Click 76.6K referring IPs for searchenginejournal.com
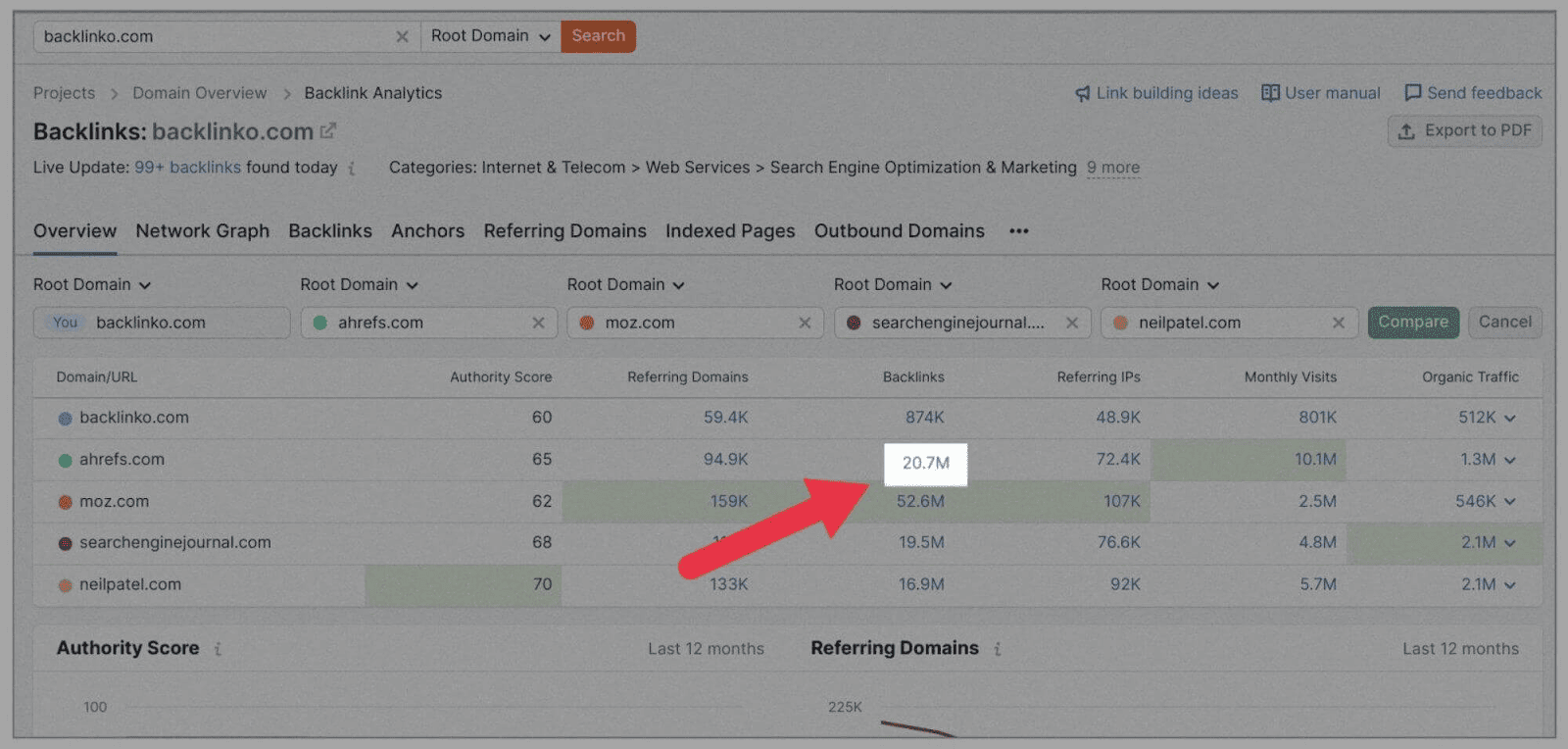Screen dimensions: 1568x749 pos(1118,543)
